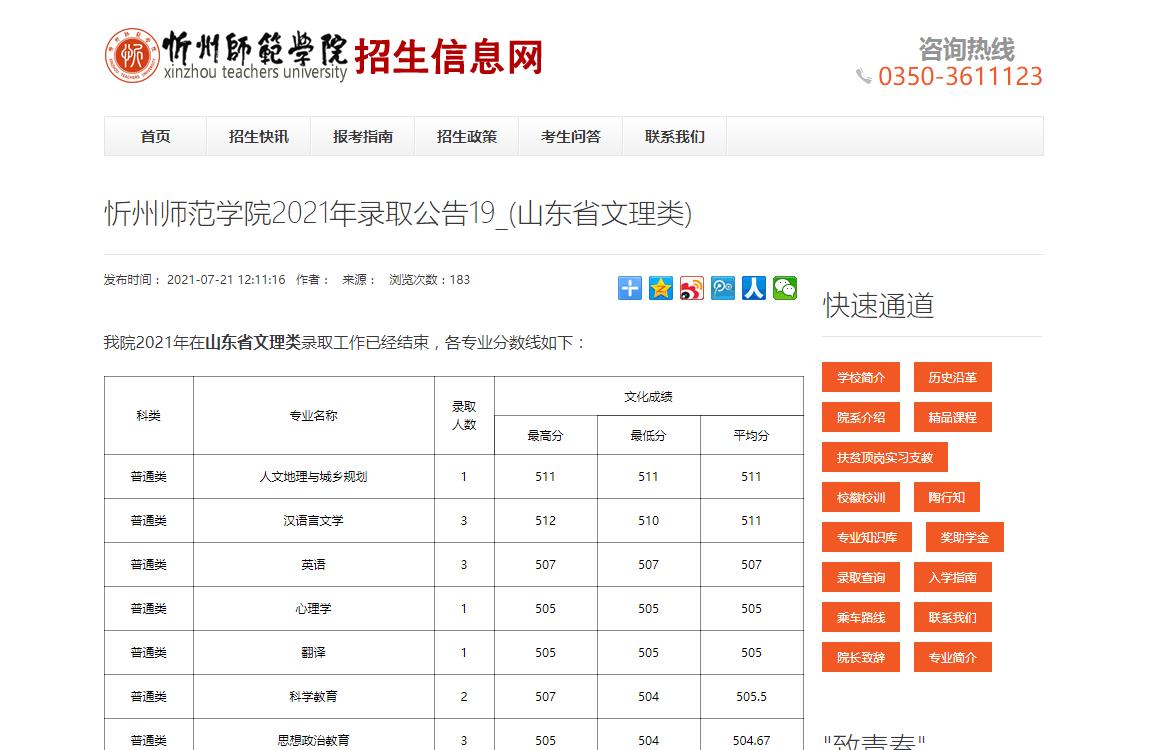
Task: Click 联系我们 in the quick links panel
Action: [953, 617]
